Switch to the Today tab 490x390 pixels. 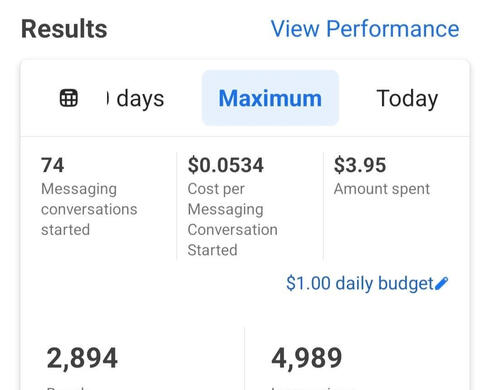(407, 99)
